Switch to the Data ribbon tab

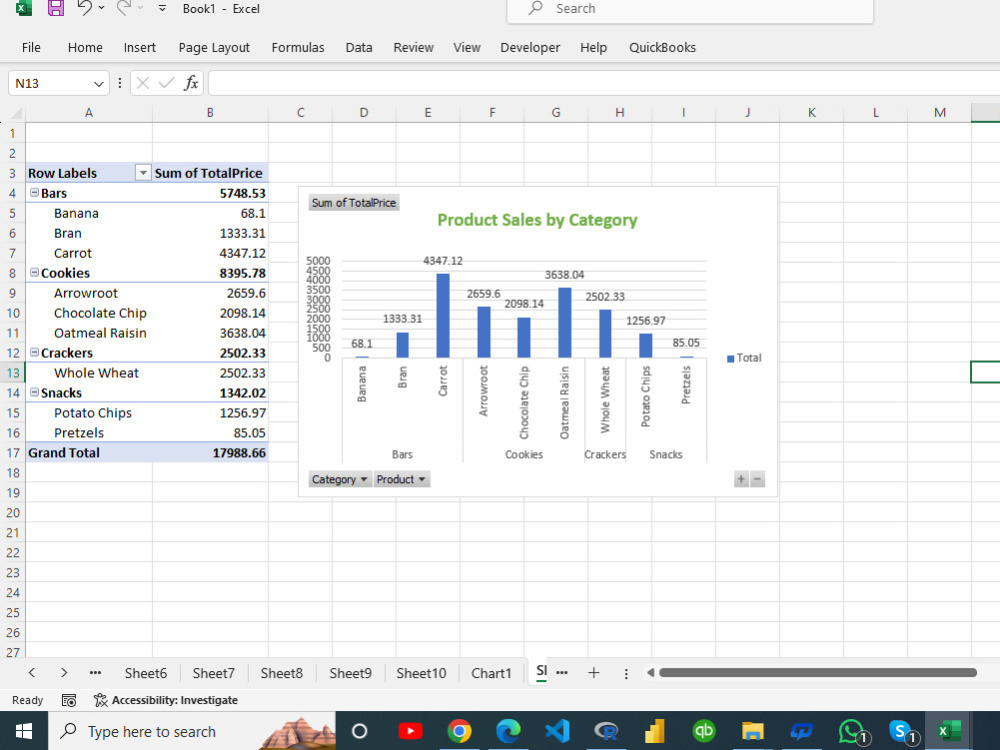coord(358,47)
